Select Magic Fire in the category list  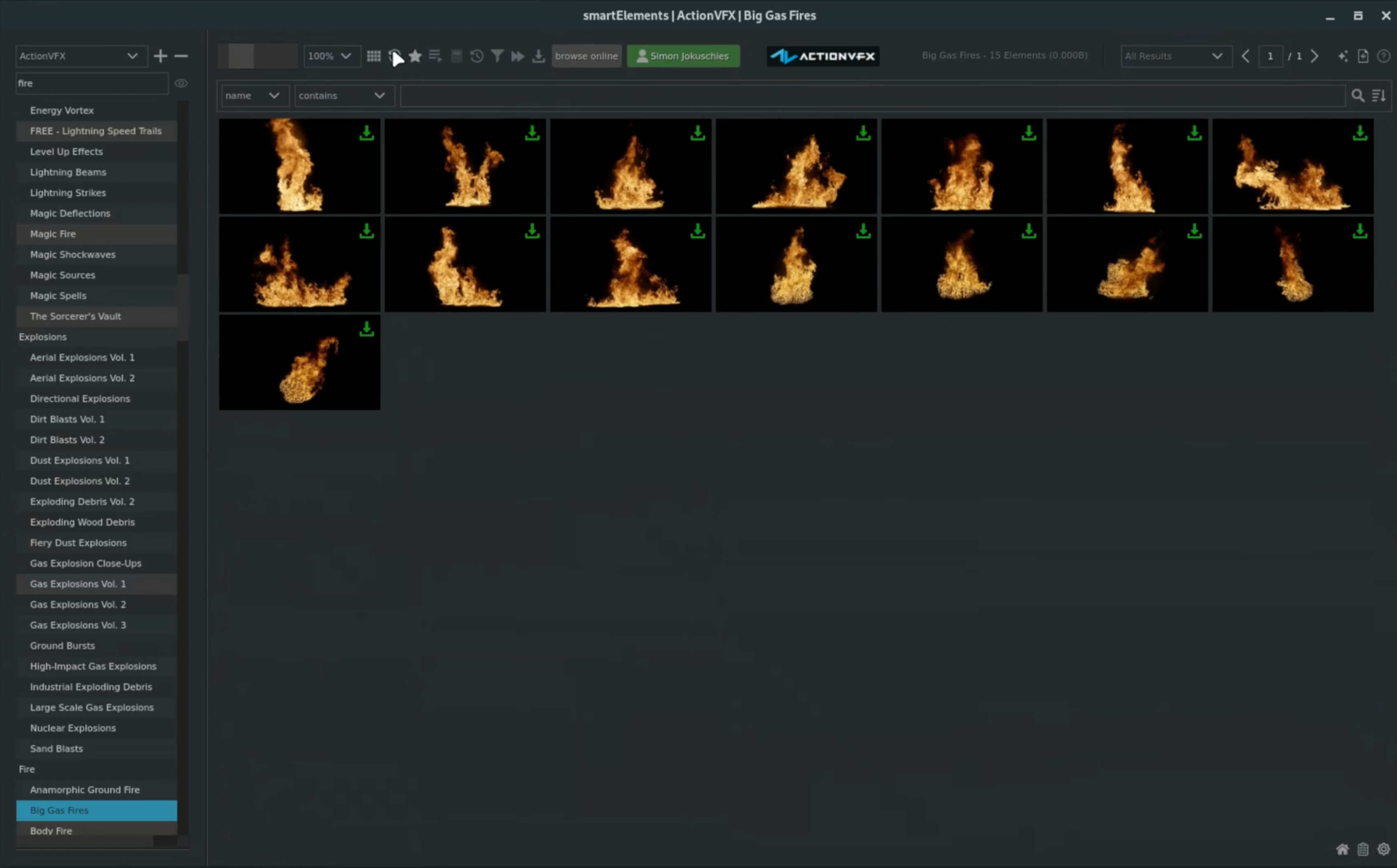pyautogui.click(x=53, y=234)
